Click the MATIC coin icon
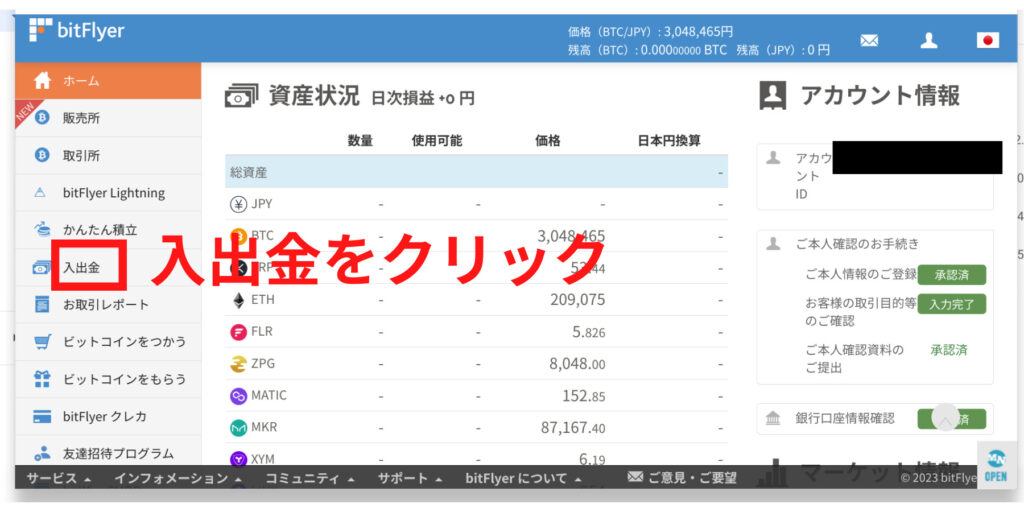 tap(238, 396)
